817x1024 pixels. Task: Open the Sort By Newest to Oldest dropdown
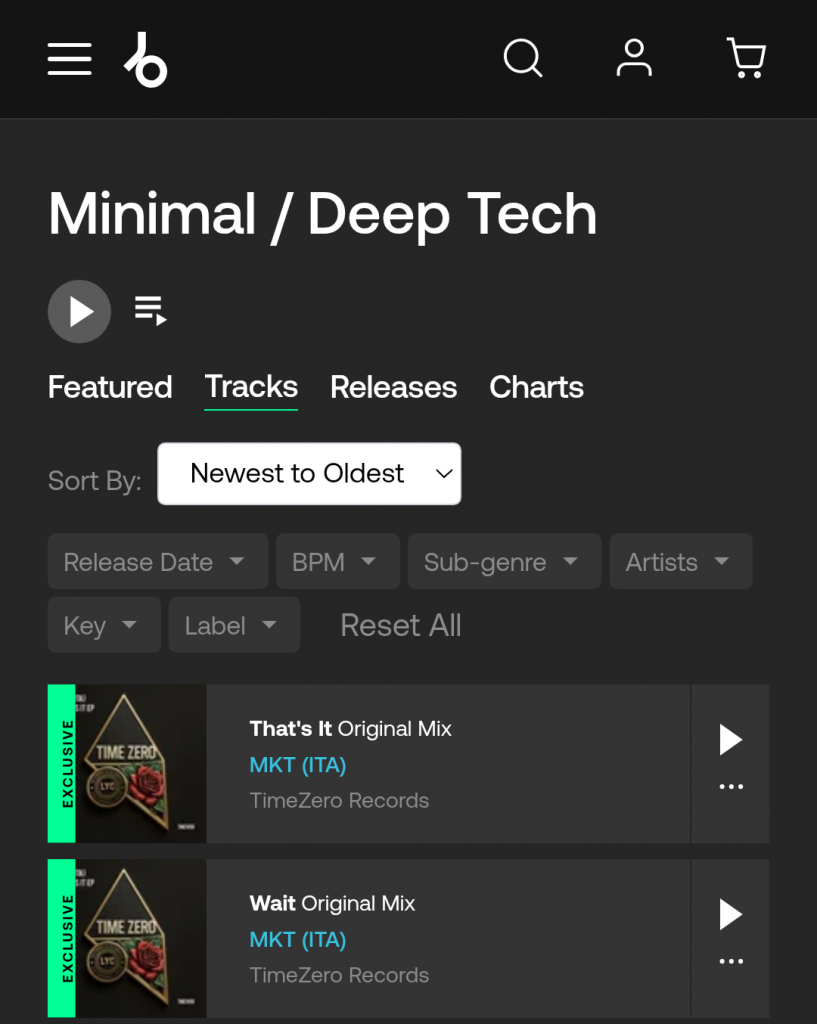click(x=309, y=474)
